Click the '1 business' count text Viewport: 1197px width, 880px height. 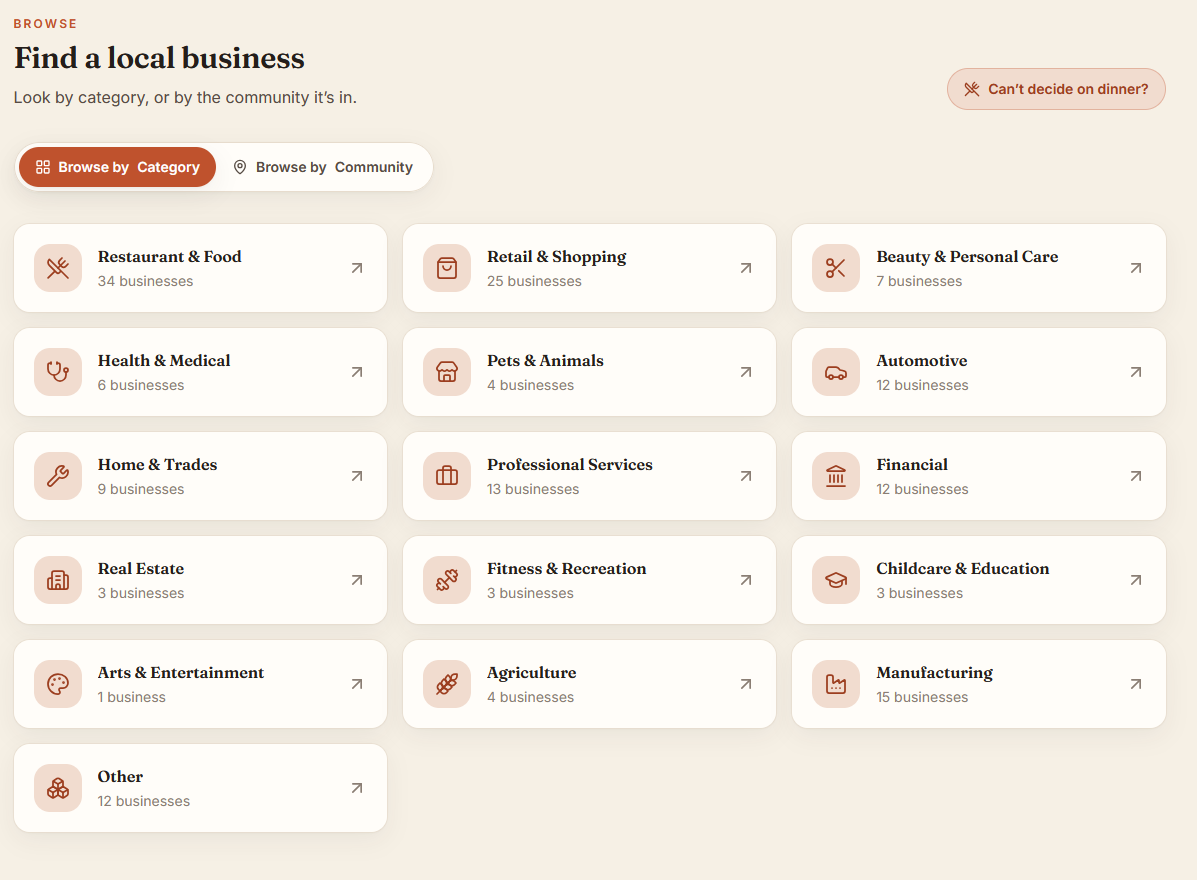[x=131, y=697]
